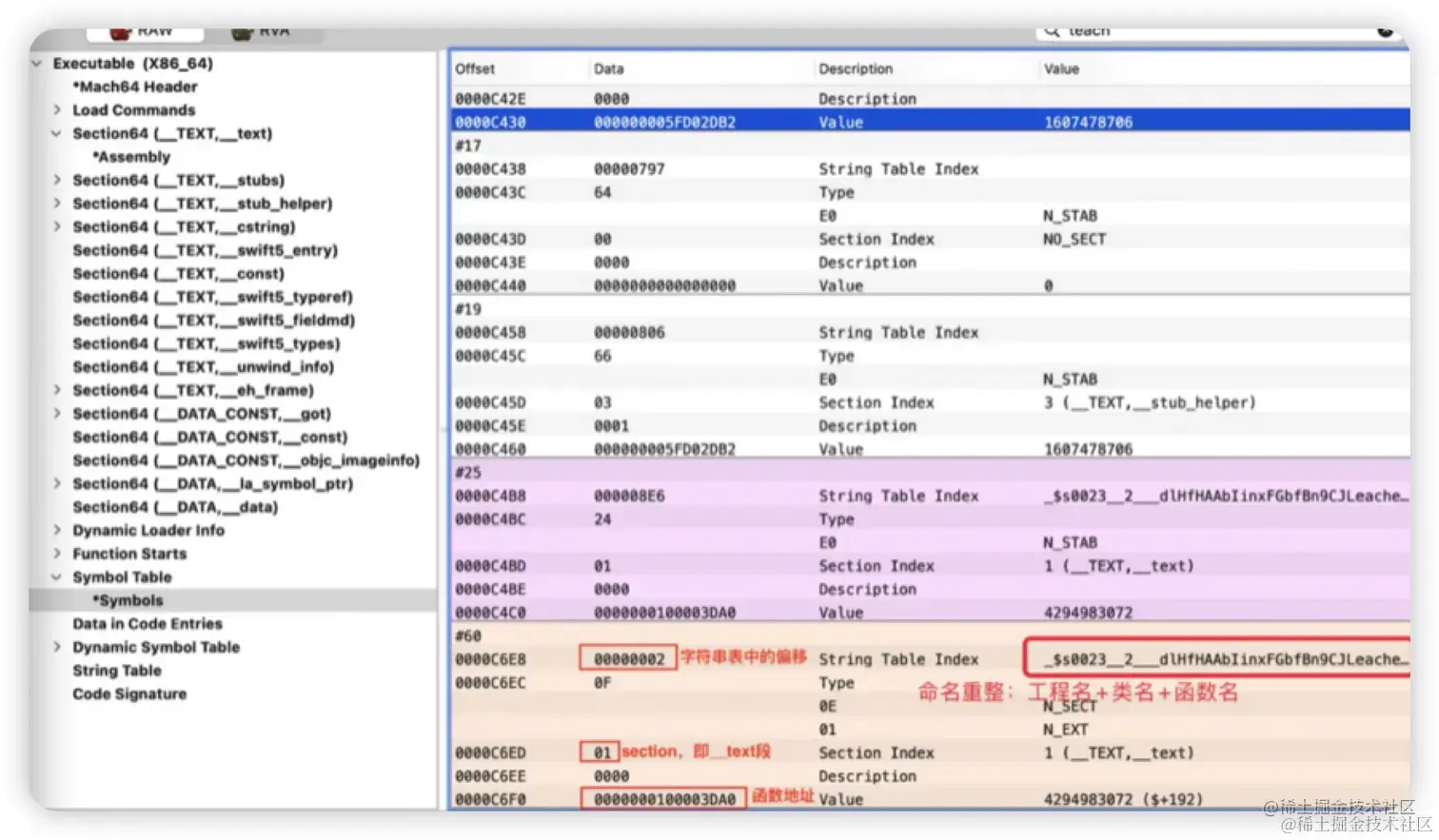Image resolution: width=1439 pixels, height=840 pixels.
Task: Expand the Function Starts node
Action: [57, 555]
